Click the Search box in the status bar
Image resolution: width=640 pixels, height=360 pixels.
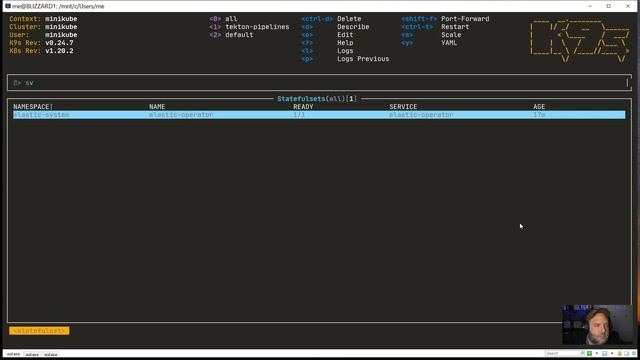click(x=564, y=353)
